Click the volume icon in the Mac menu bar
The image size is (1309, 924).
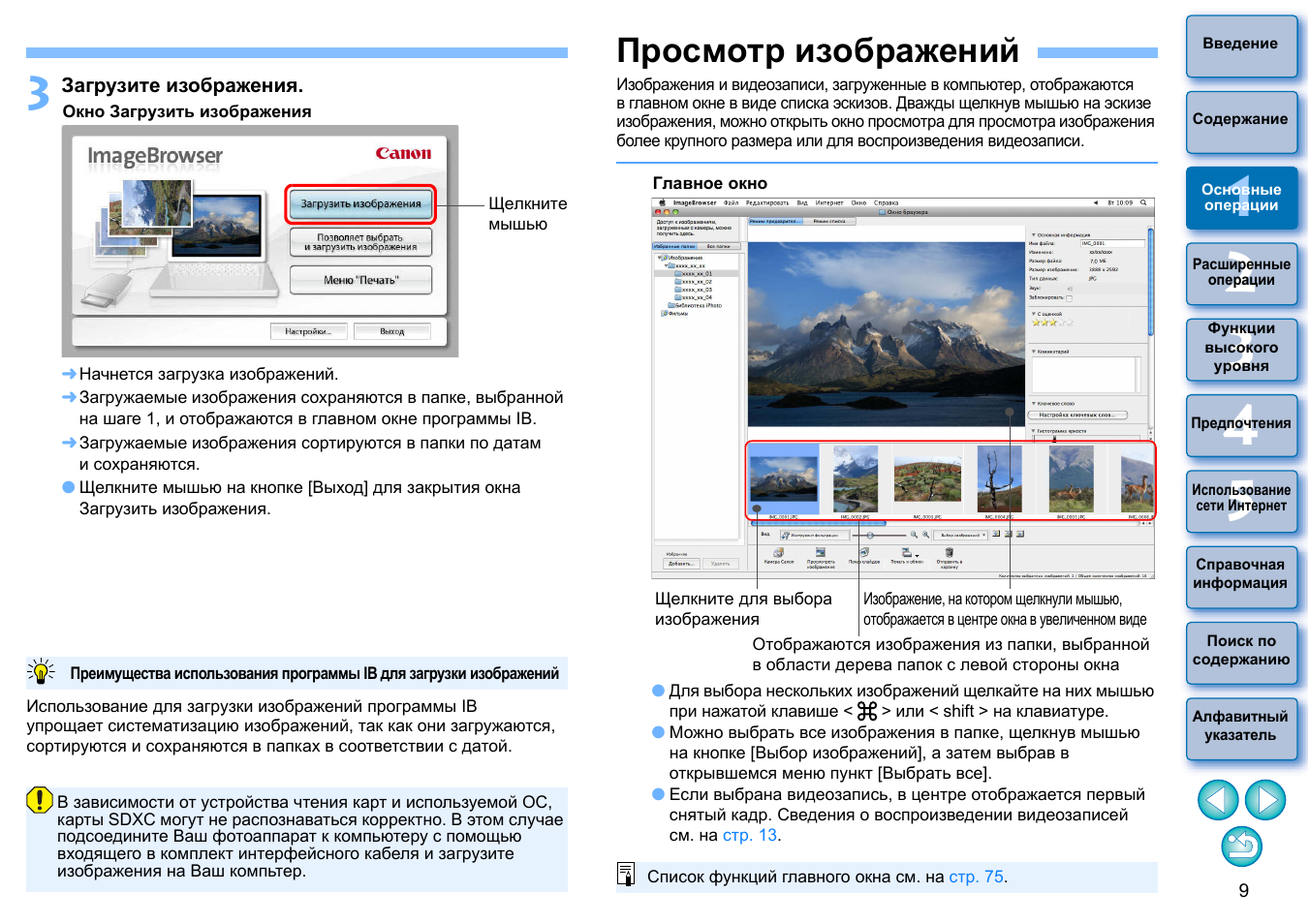tap(1096, 202)
